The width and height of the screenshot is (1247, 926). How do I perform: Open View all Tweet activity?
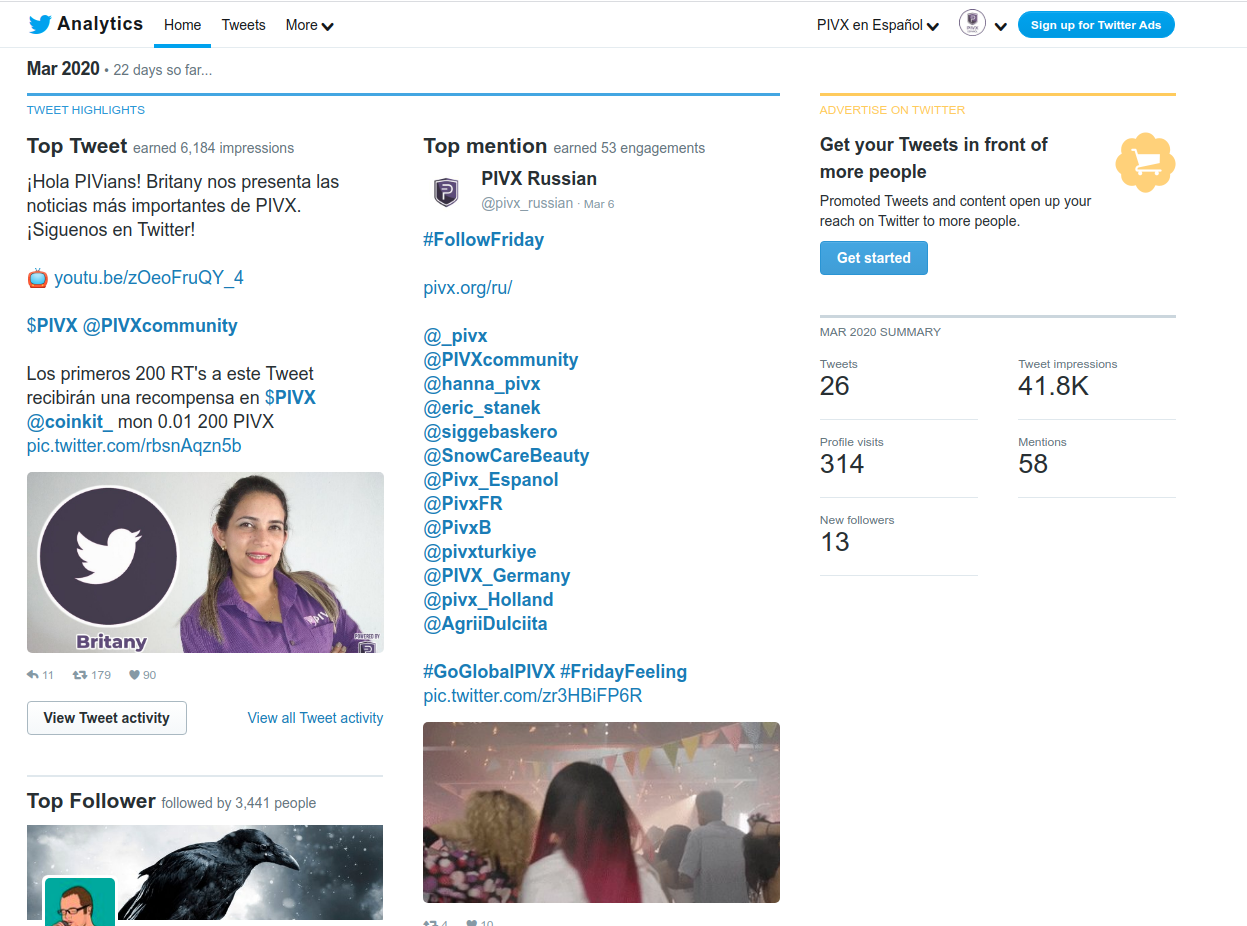coord(315,718)
